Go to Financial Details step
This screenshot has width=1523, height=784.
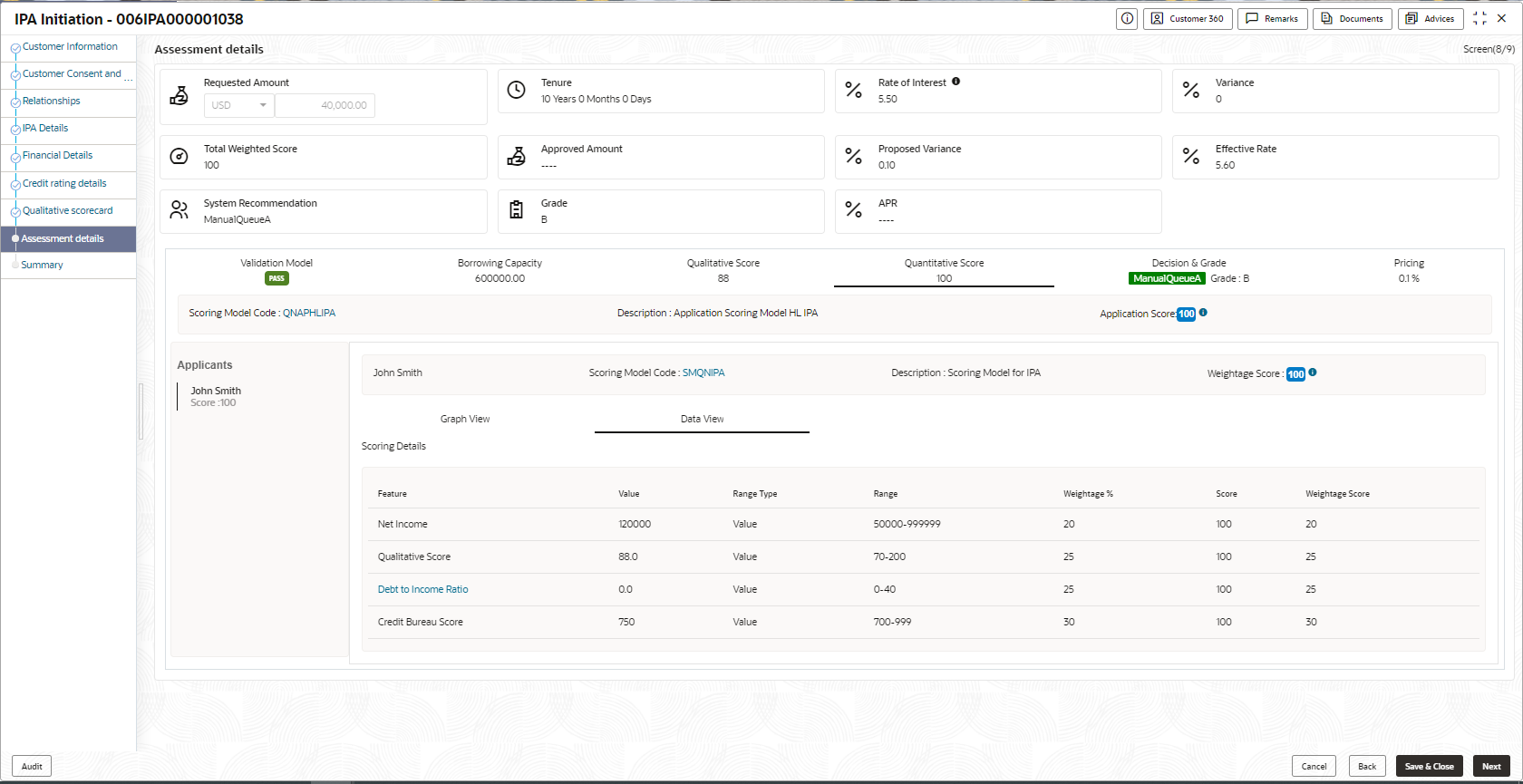tap(57, 156)
